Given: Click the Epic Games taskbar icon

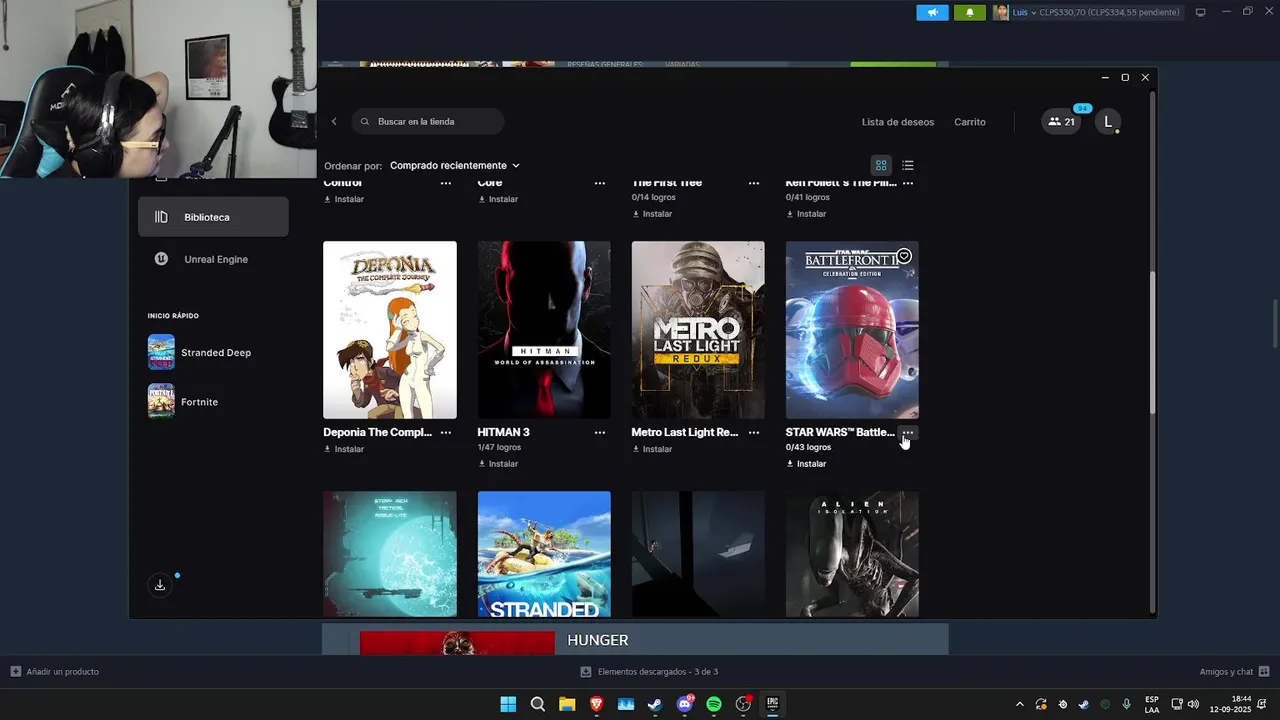Looking at the screenshot, I should pyautogui.click(x=773, y=704).
